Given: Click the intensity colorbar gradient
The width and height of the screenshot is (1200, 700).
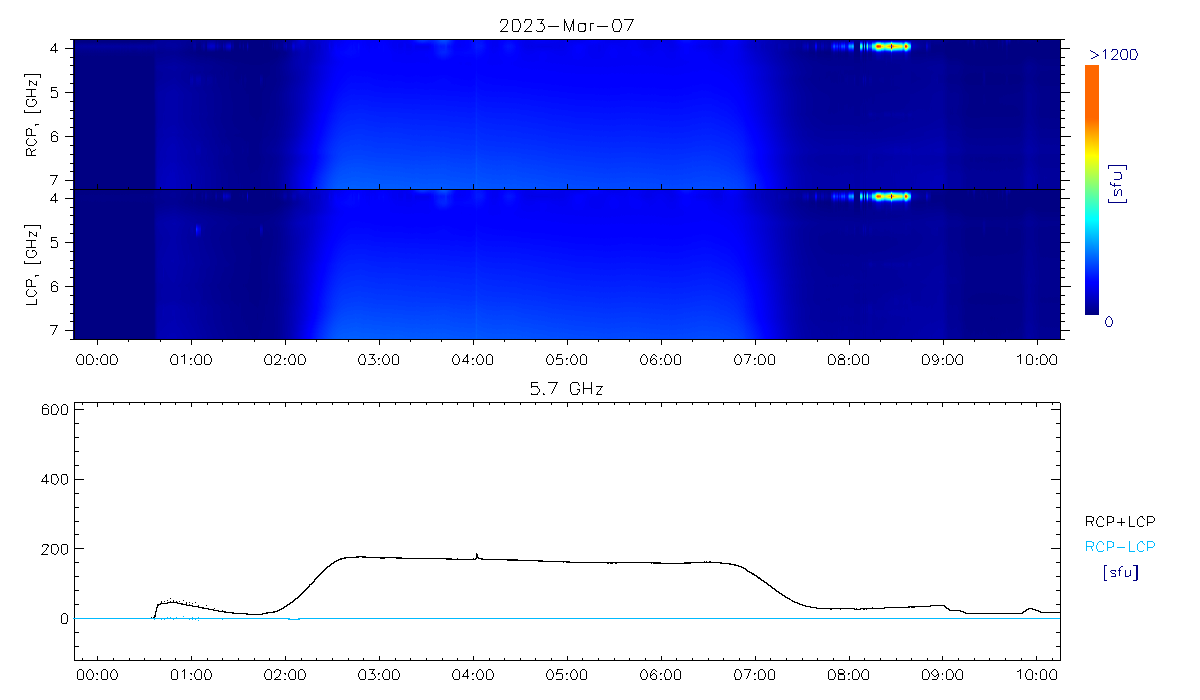Looking at the screenshot, I should 1092,190.
